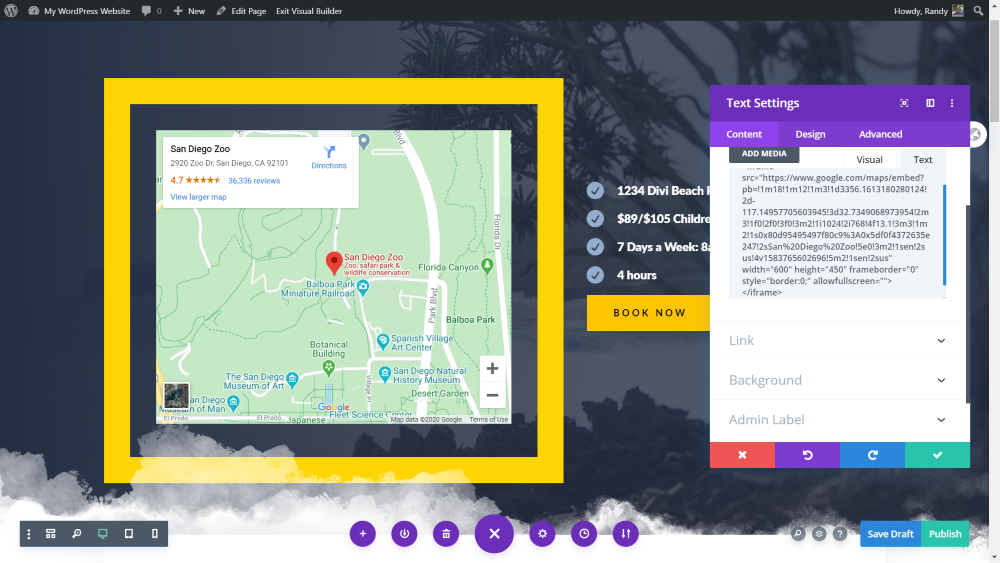Click the code editor's blue scrollbar
Screen dimensions: 1000x563
[945, 235]
